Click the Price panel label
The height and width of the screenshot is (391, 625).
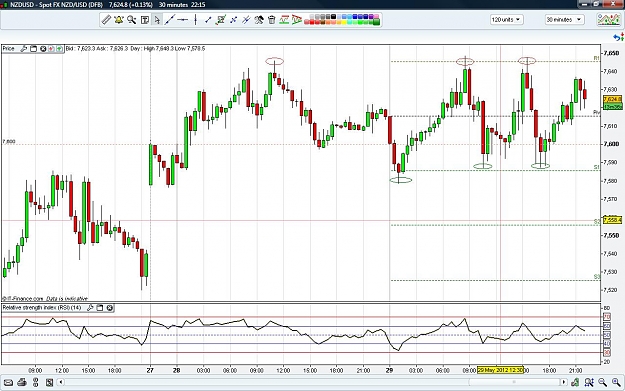click(x=8, y=49)
